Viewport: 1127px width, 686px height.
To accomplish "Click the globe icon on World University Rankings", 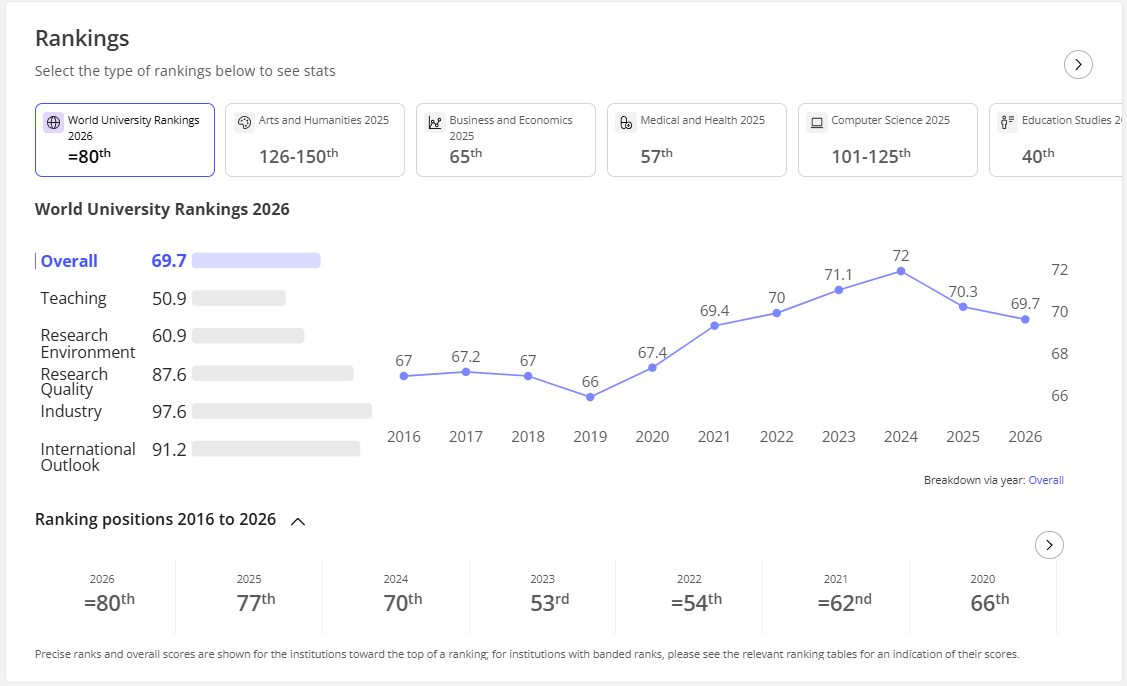I will tap(53, 122).
